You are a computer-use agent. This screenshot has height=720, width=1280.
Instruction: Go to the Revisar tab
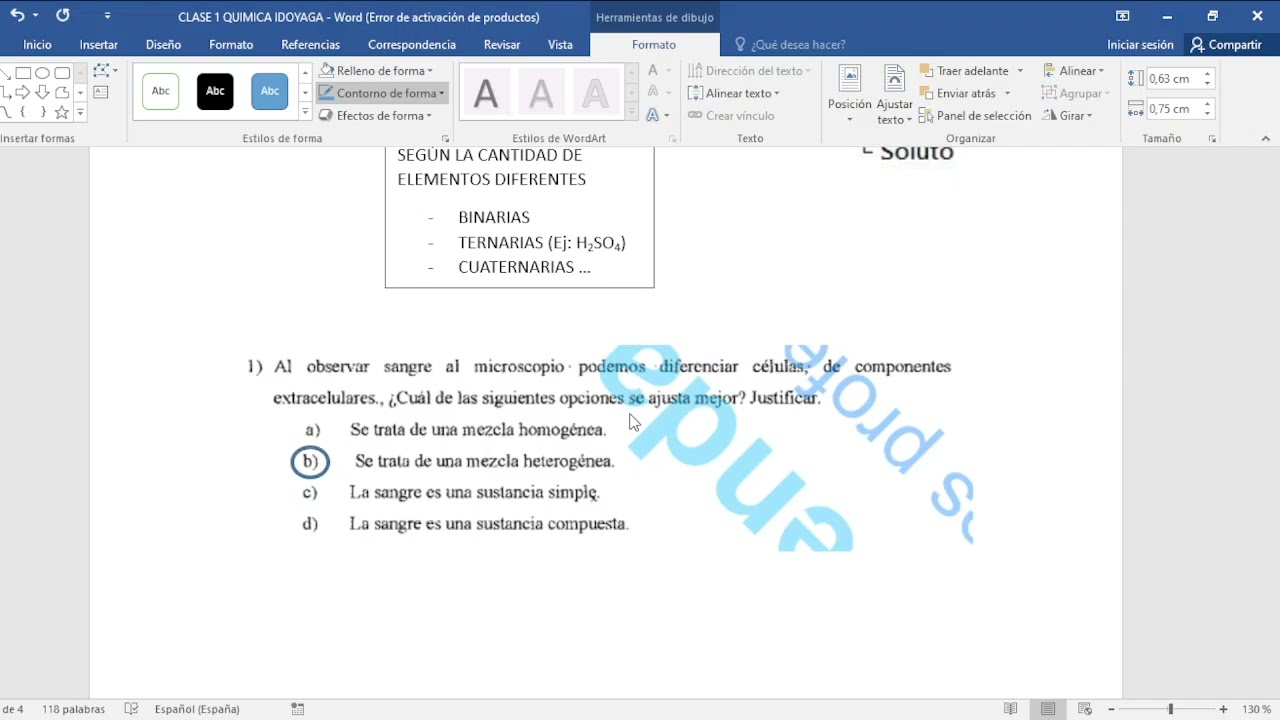502,45
